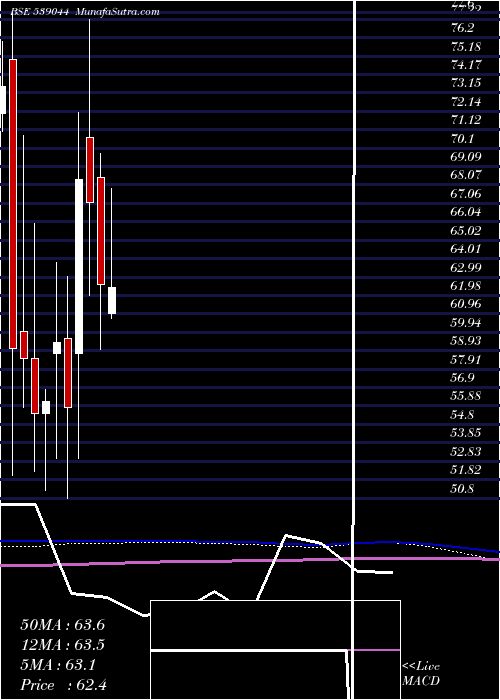Select the 51.82 price axis label
Viewport: 500px width, 700px height.
pyautogui.click(x=467, y=470)
